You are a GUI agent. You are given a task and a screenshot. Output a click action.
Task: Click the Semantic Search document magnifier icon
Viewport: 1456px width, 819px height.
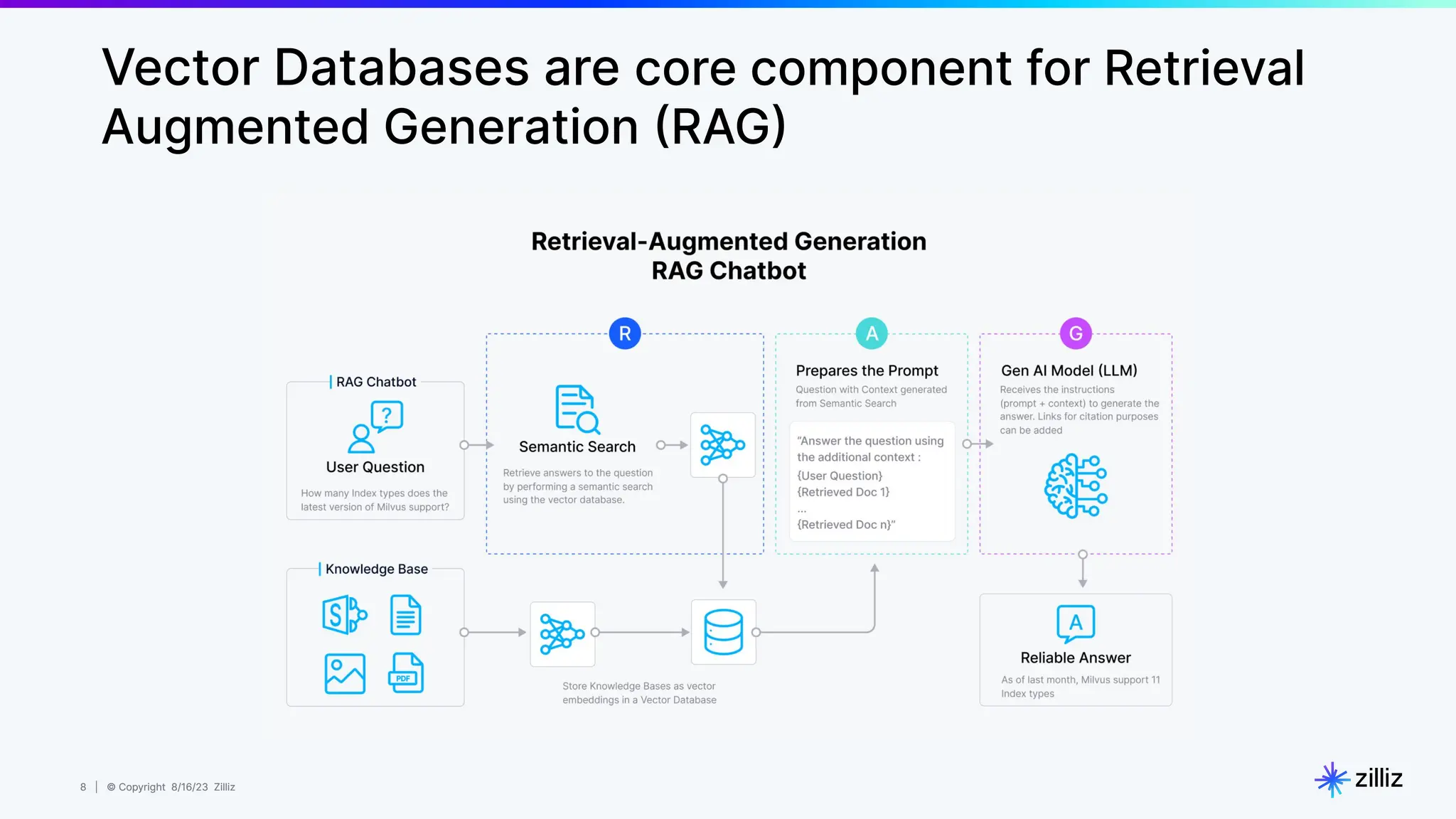(577, 409)
